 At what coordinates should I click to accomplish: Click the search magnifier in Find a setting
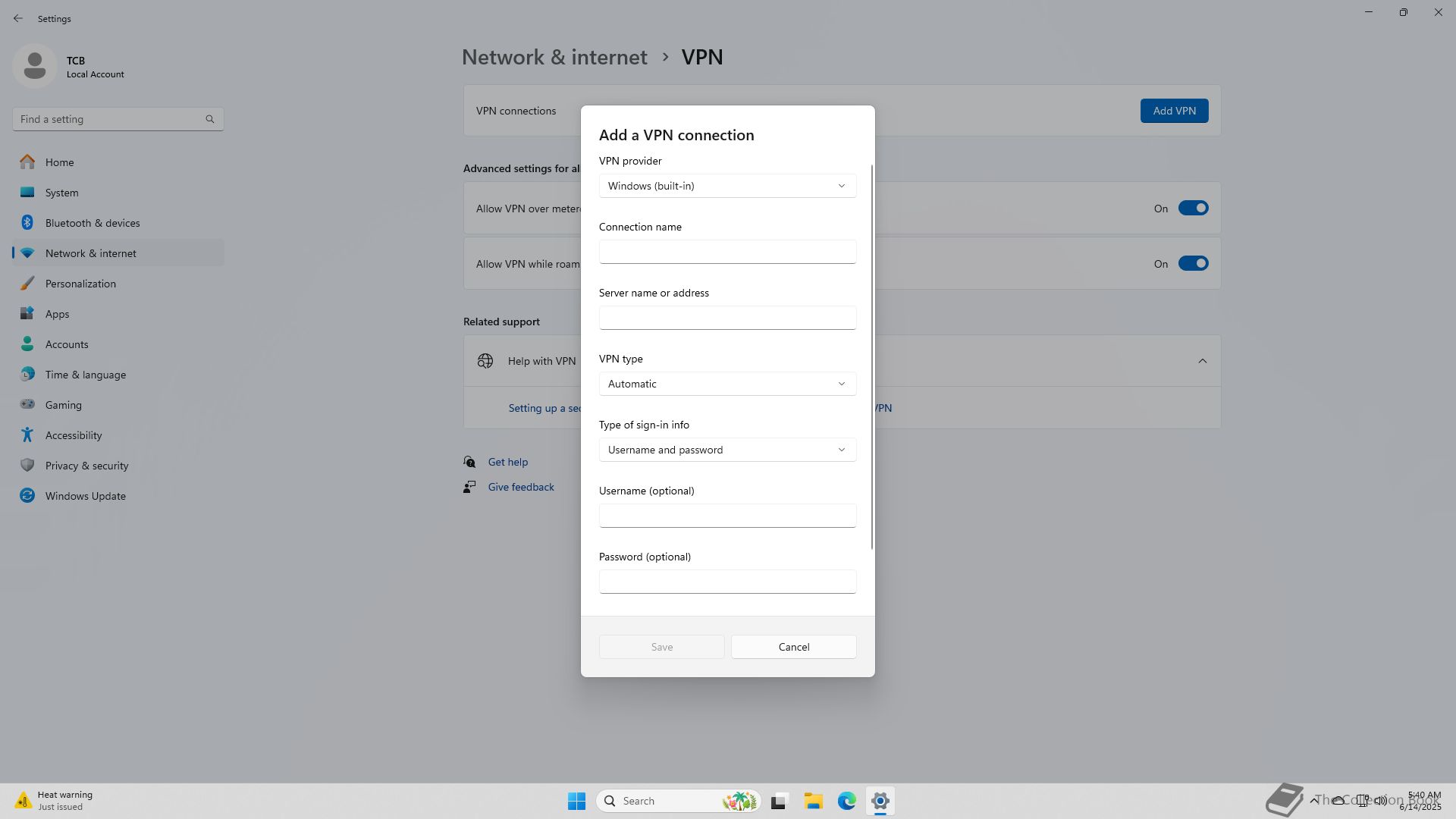(x=210, y=119)
